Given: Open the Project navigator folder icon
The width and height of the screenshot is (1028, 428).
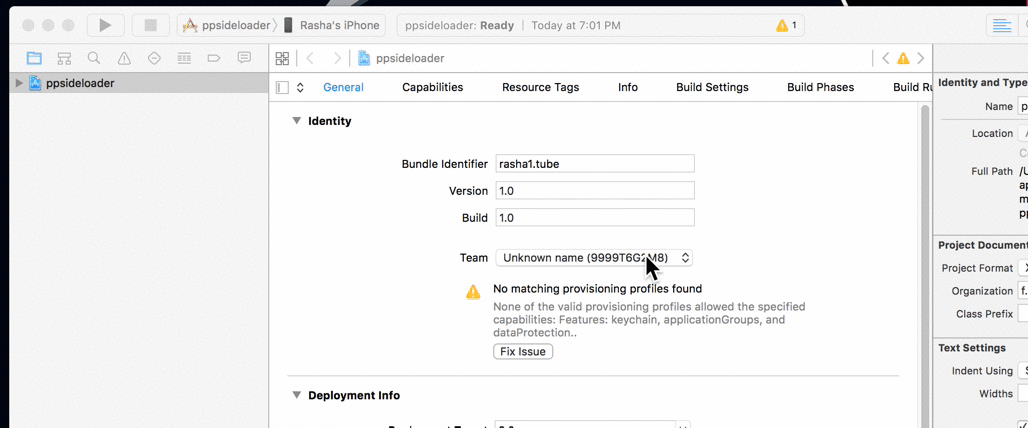Looking at the screenshot, I should (34, 59).
